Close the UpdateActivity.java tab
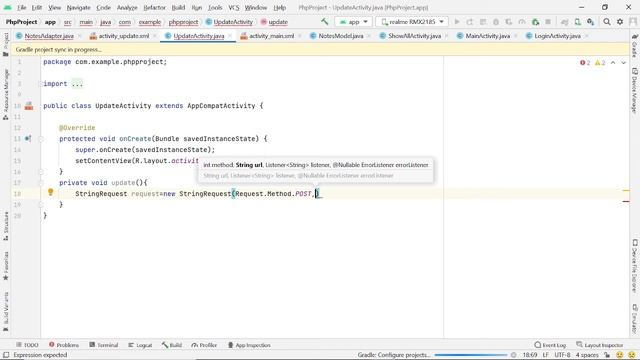The height and width of the screenshot is (360, 640). (230, 36)
